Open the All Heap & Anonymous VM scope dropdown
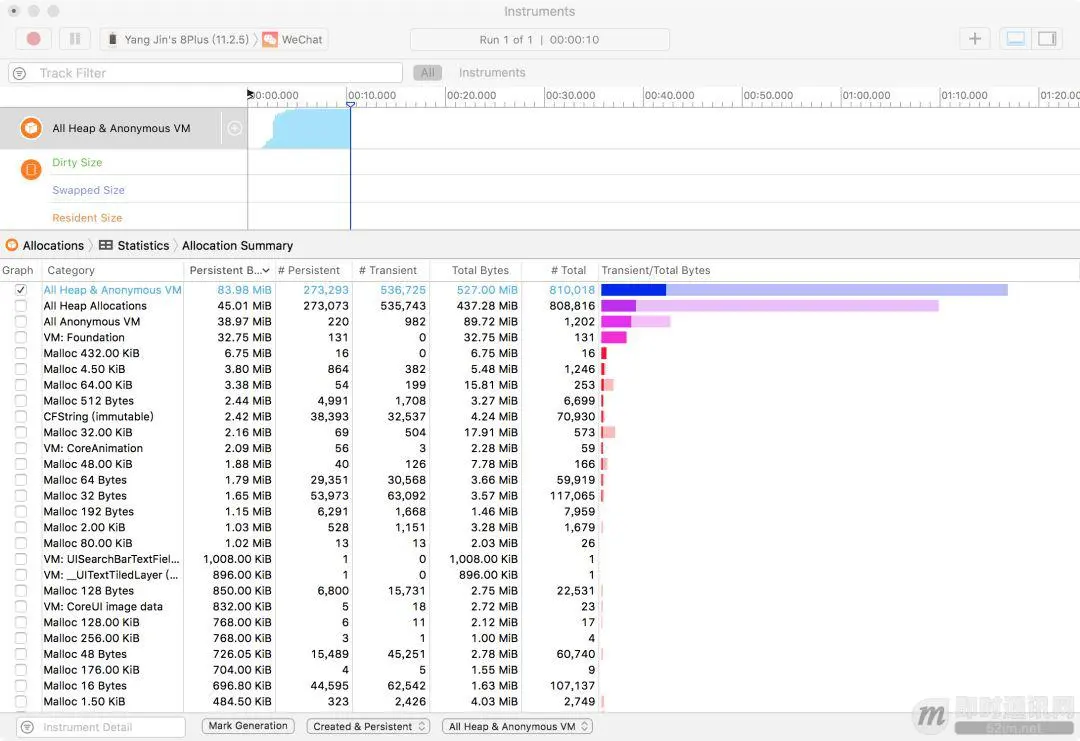Screen dimensions: 1080x741 coord(516,726)
